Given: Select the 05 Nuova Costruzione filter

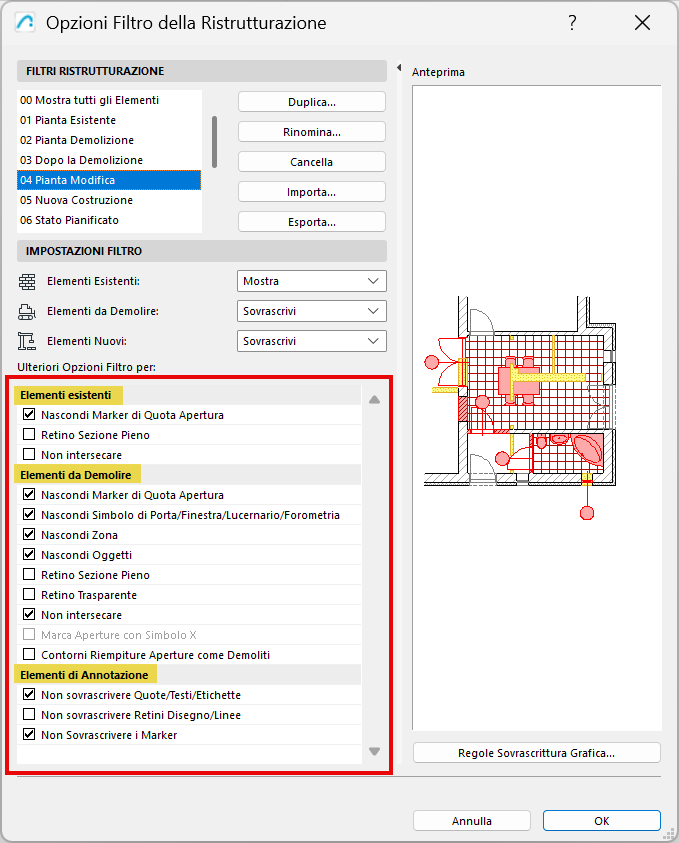Looking at the screenshot, I should click(x=109, y=200).
